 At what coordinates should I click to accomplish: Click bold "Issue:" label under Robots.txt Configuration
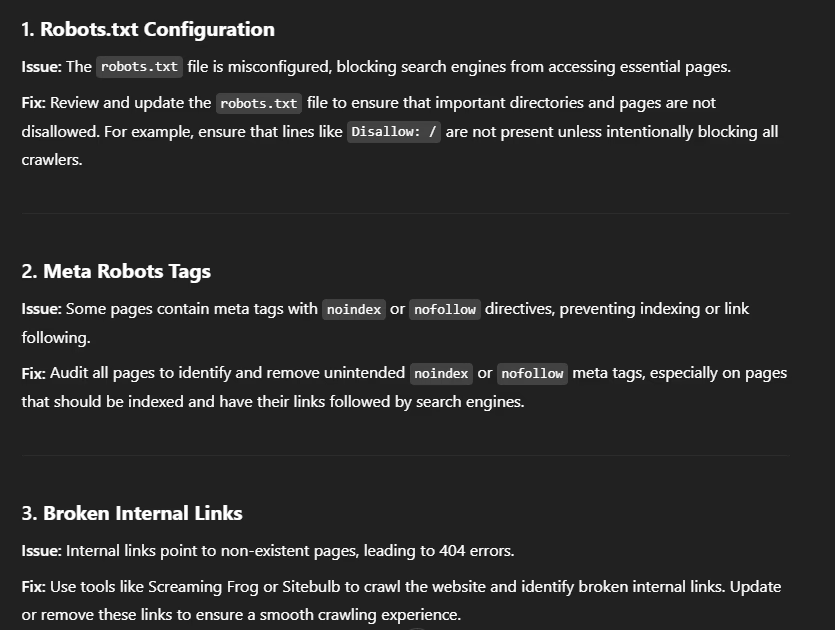(41, 67)
